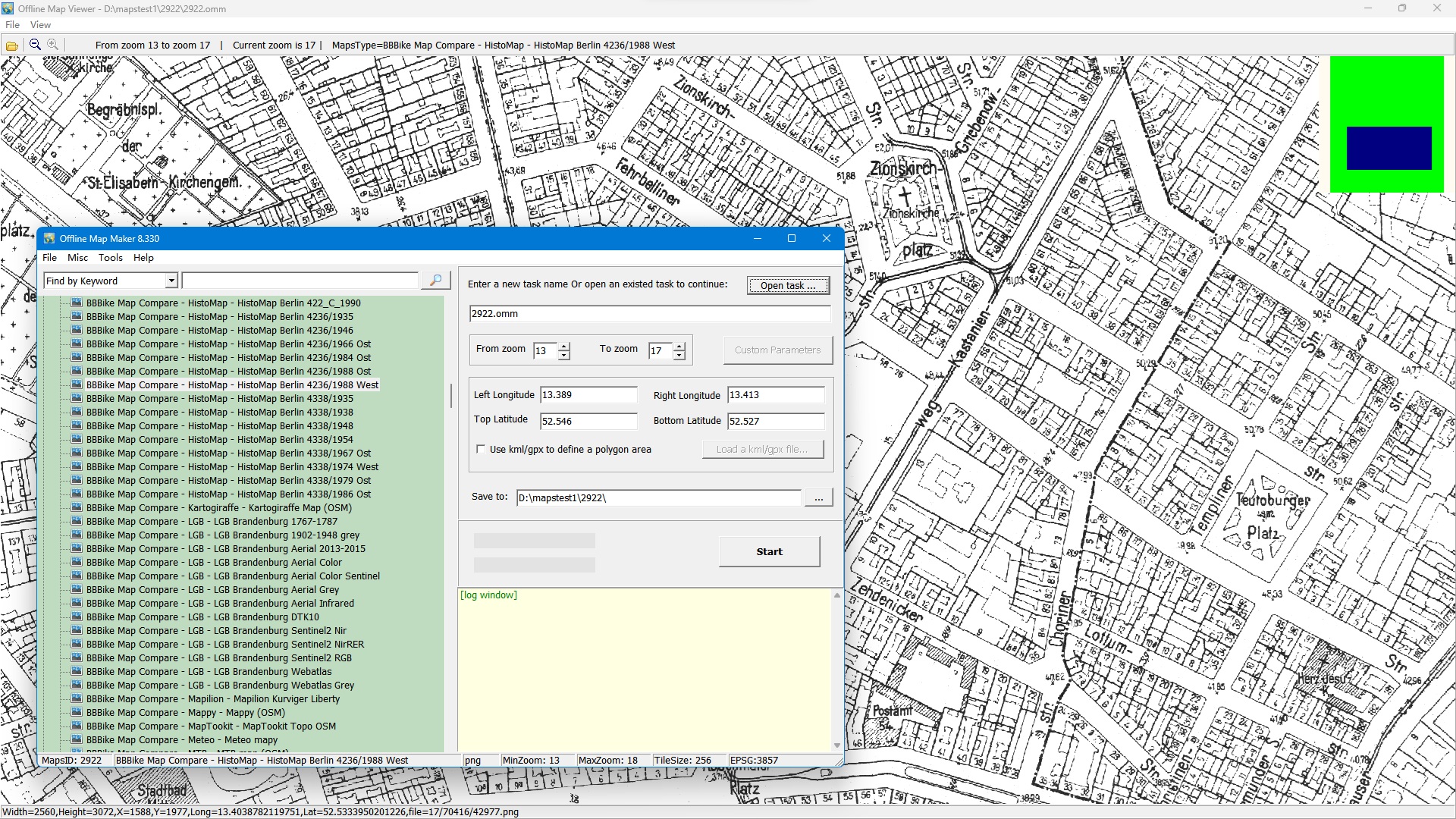Select 'LGB Brandenburg Sentinel2 NirRER' in list
1456x819 pixels.
[225, 644]
